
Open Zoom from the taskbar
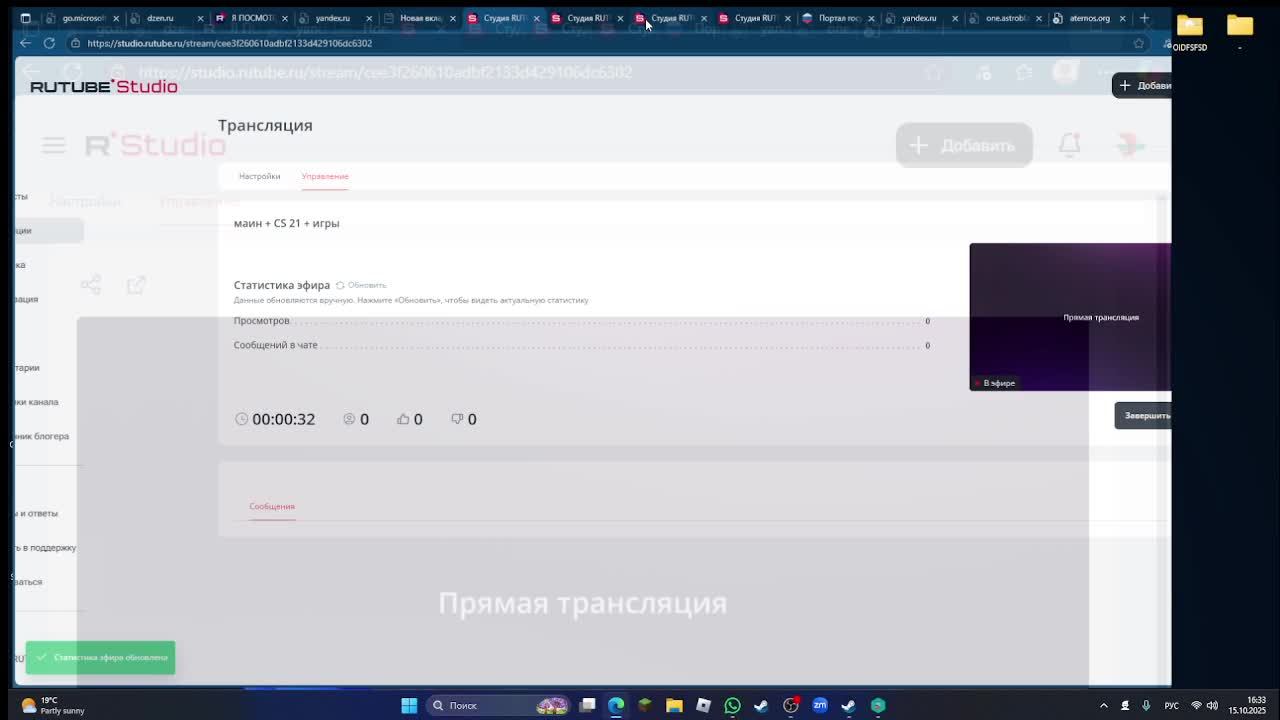(x=820, y=705)
